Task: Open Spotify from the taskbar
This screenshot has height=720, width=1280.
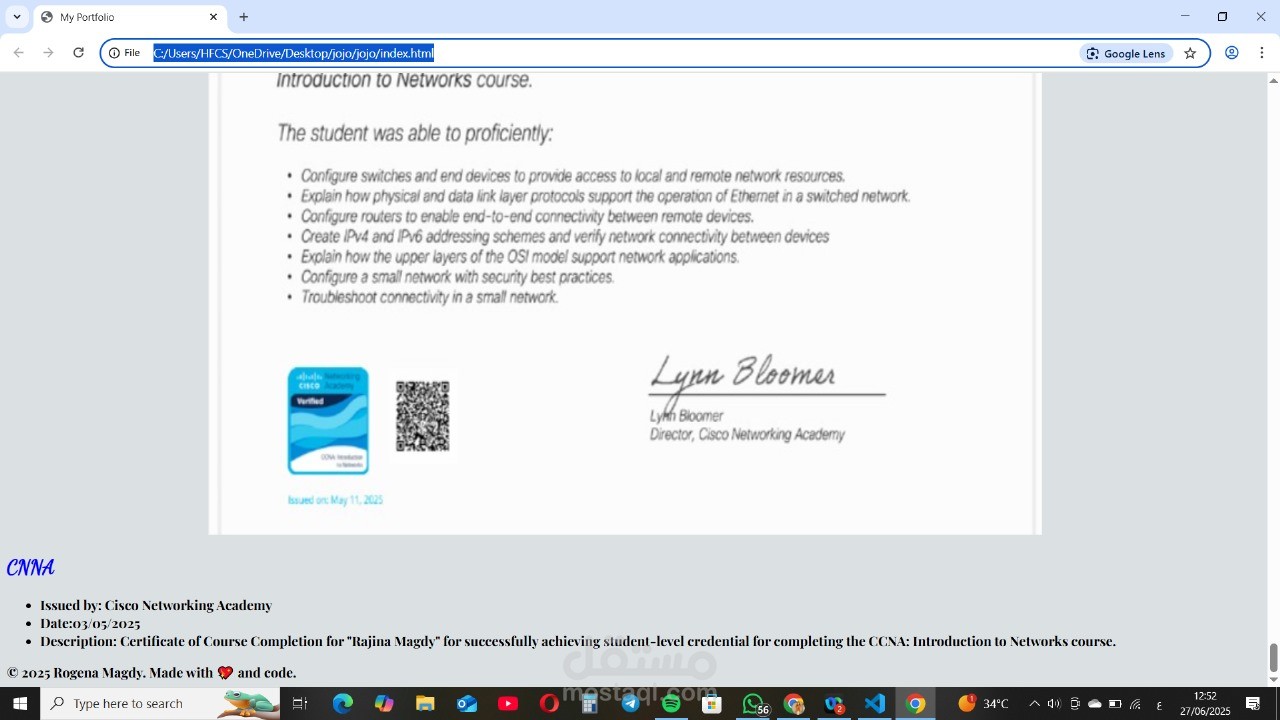Action: point(671,704)
